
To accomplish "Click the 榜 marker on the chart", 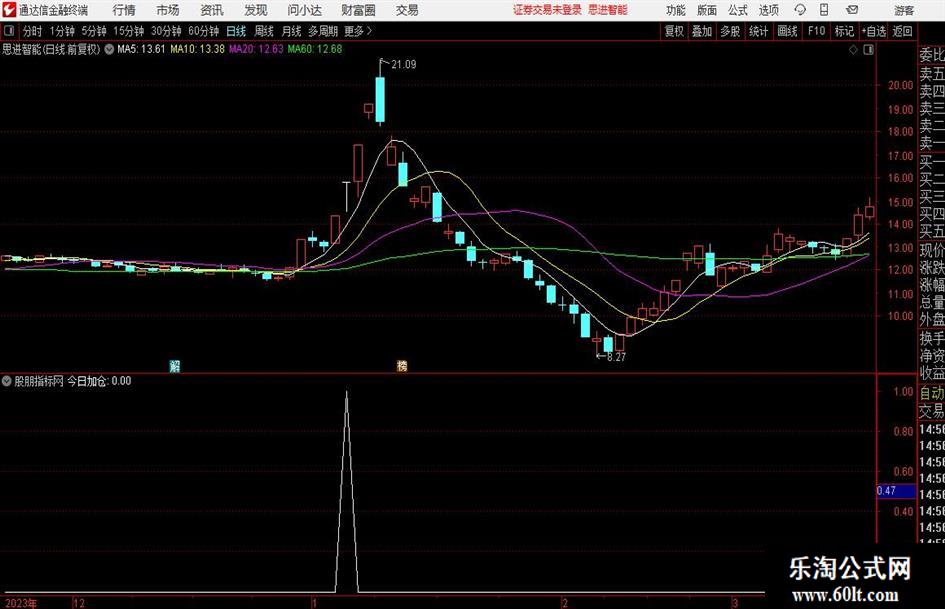I will click(402, 365).
